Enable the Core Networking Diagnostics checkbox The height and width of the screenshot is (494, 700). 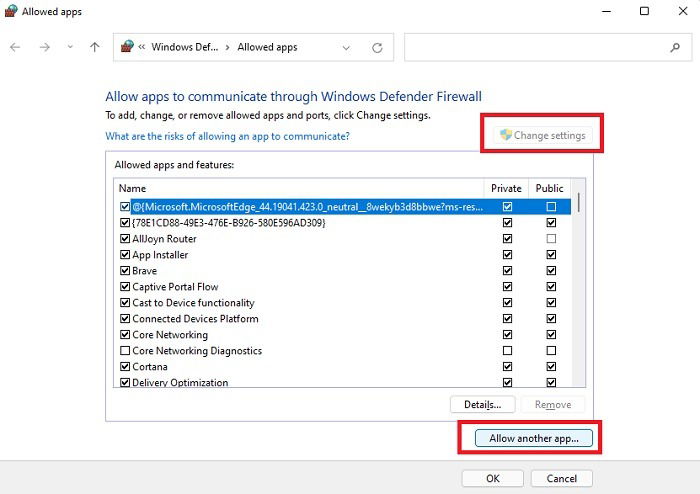click(x=125, y=350)
